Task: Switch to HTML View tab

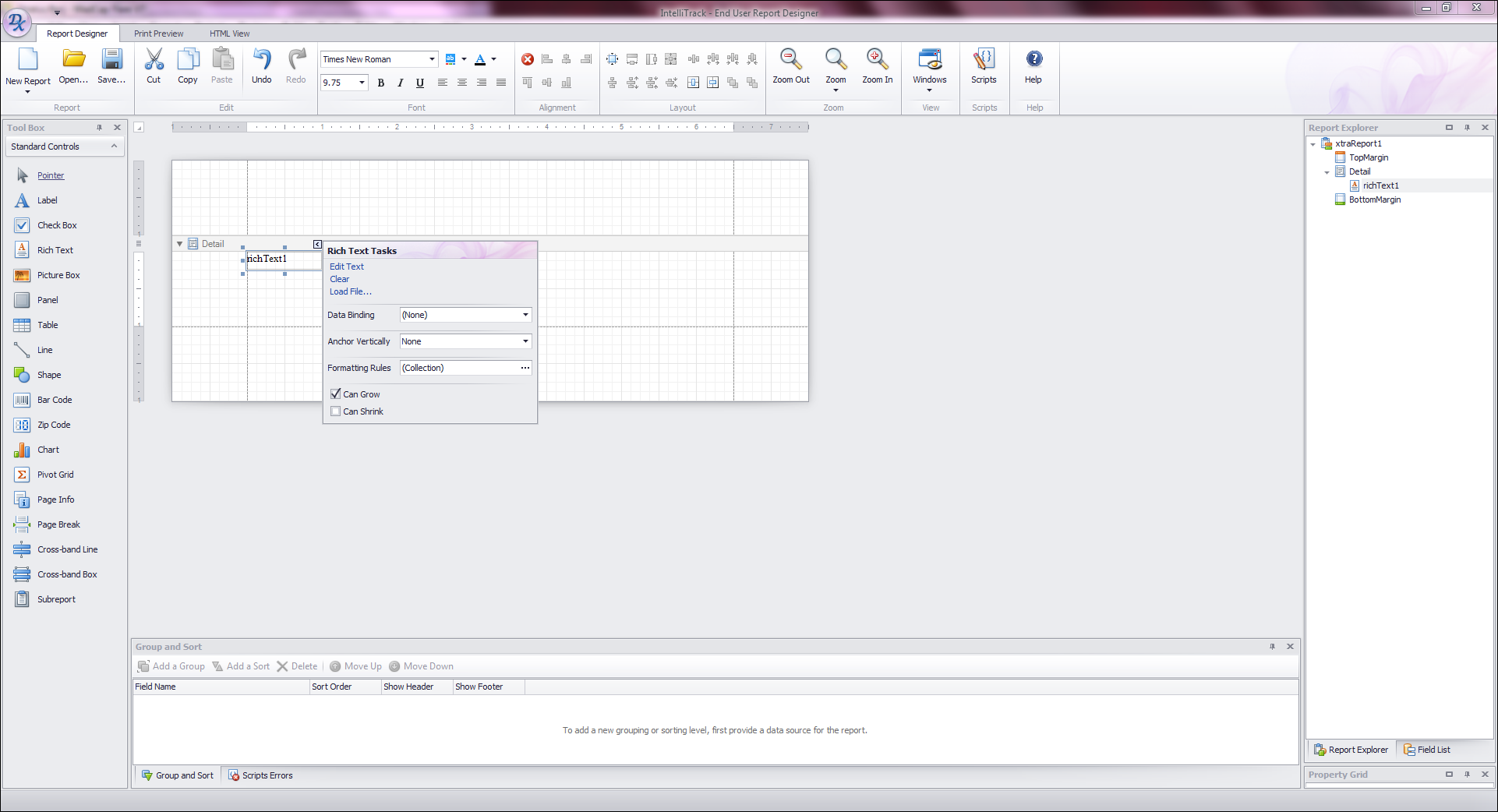Action: pos(230,34)
